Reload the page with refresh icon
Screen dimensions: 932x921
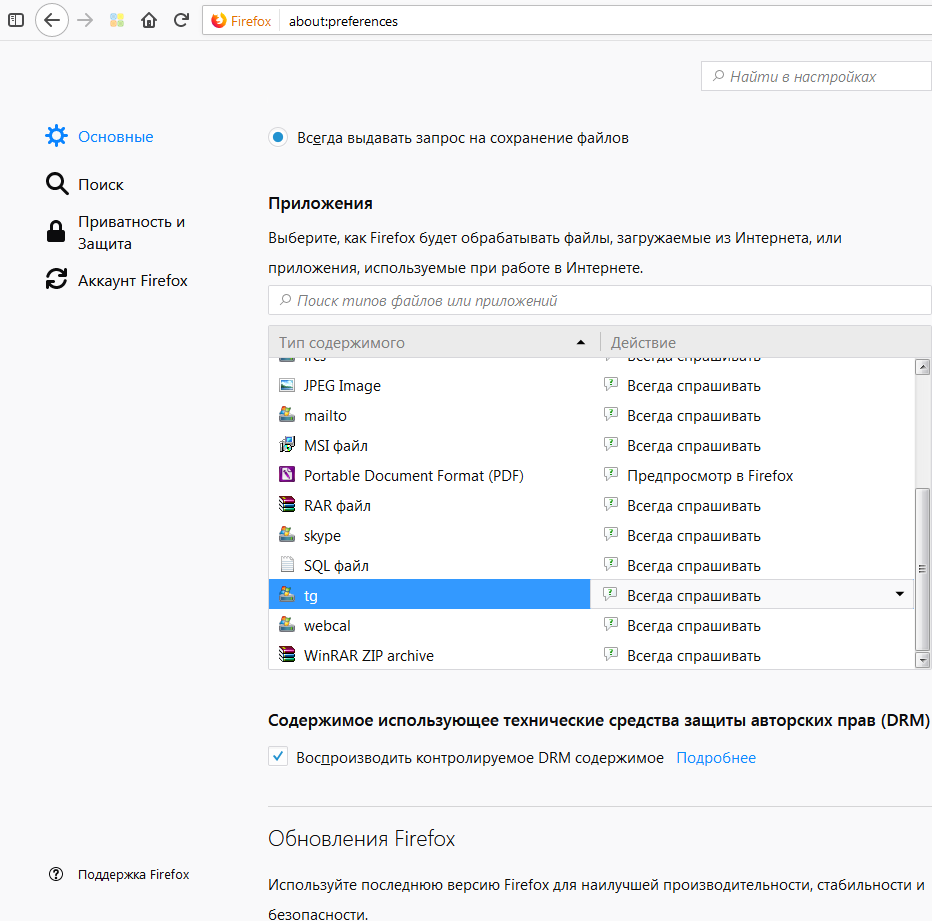click(181, 20)
